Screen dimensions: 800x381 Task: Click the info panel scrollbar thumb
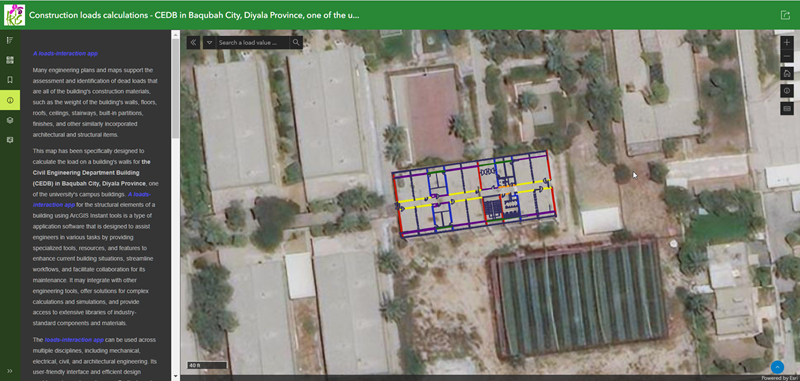tap(176, 88)
